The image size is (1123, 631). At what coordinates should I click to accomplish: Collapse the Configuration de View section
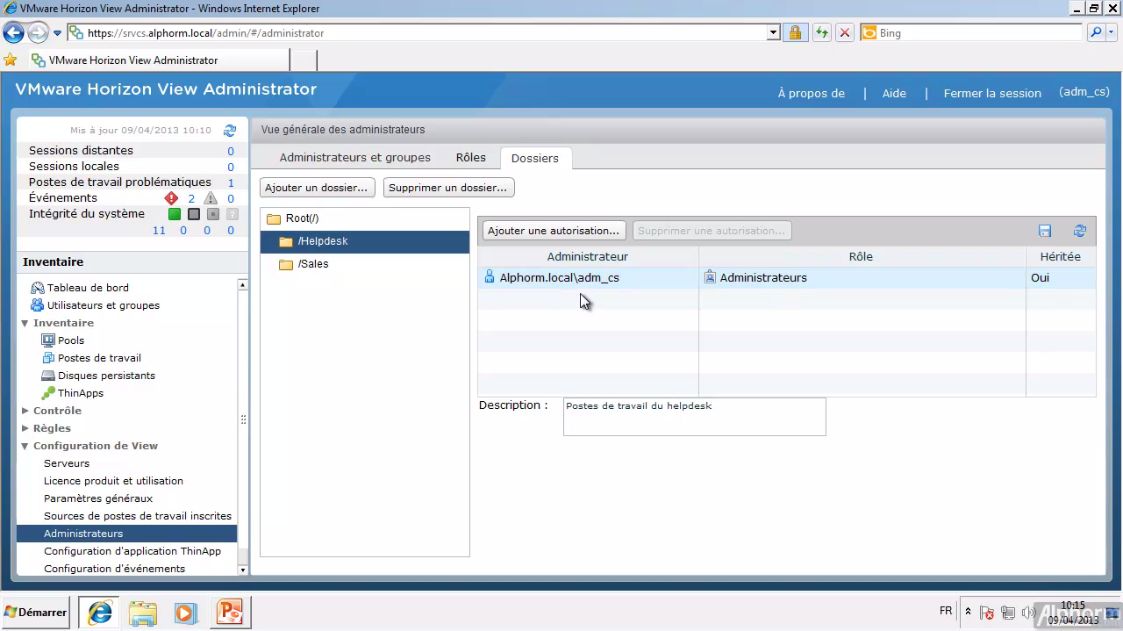pyautogui.click(x=25, y=445)
